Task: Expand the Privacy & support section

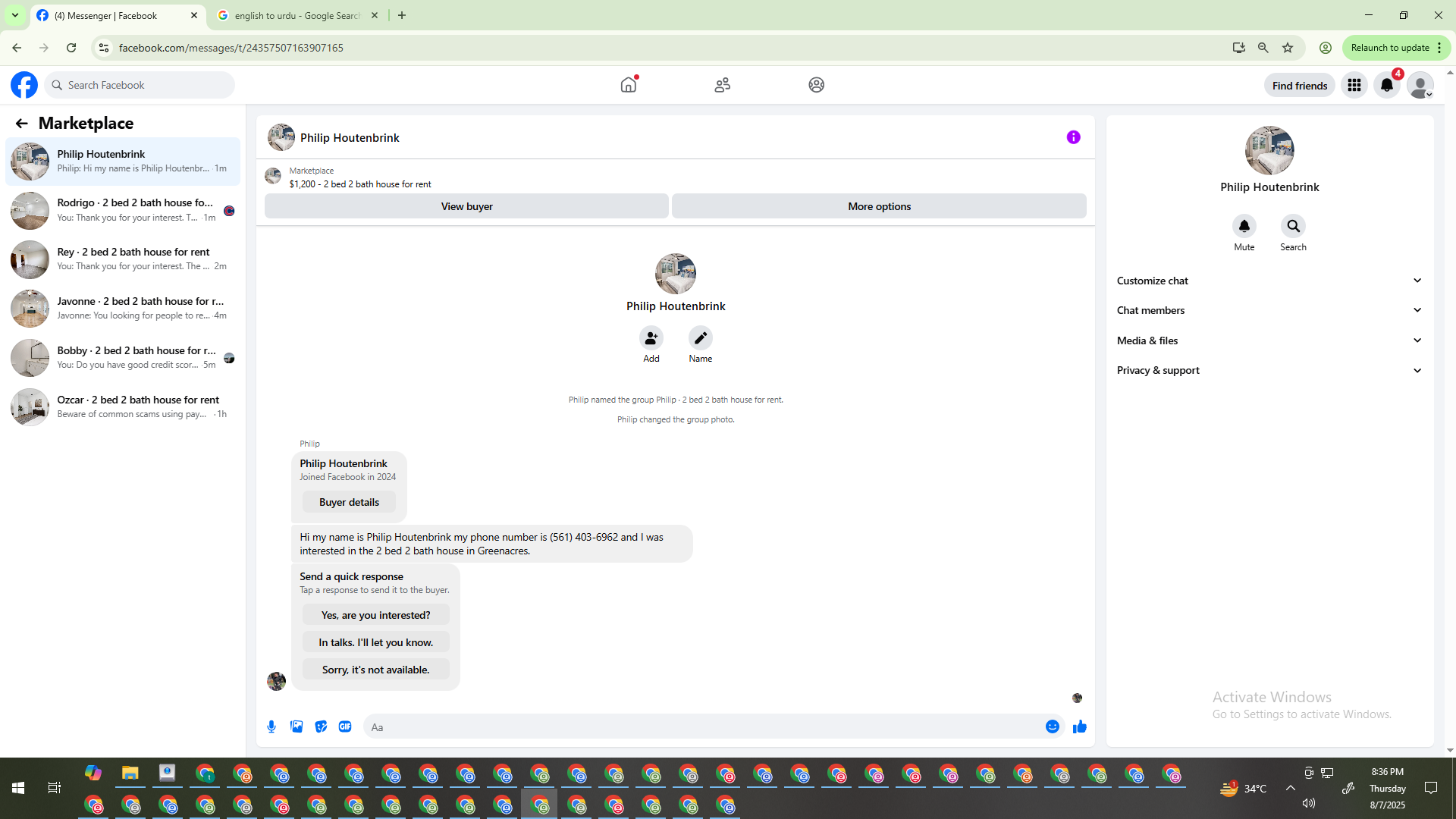Action: tap(1269, 370)
